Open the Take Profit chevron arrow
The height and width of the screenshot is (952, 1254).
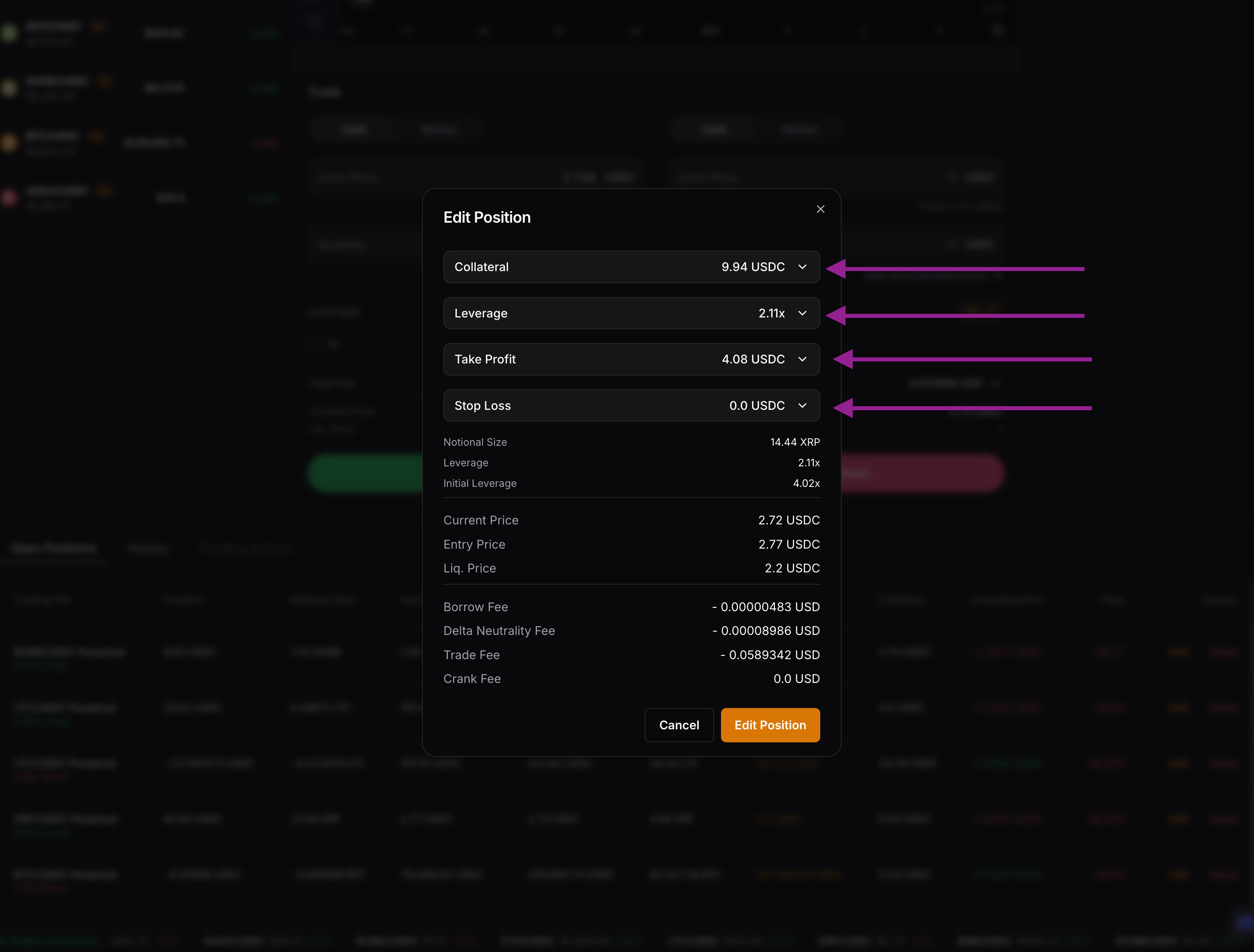[x=802, y=359]
